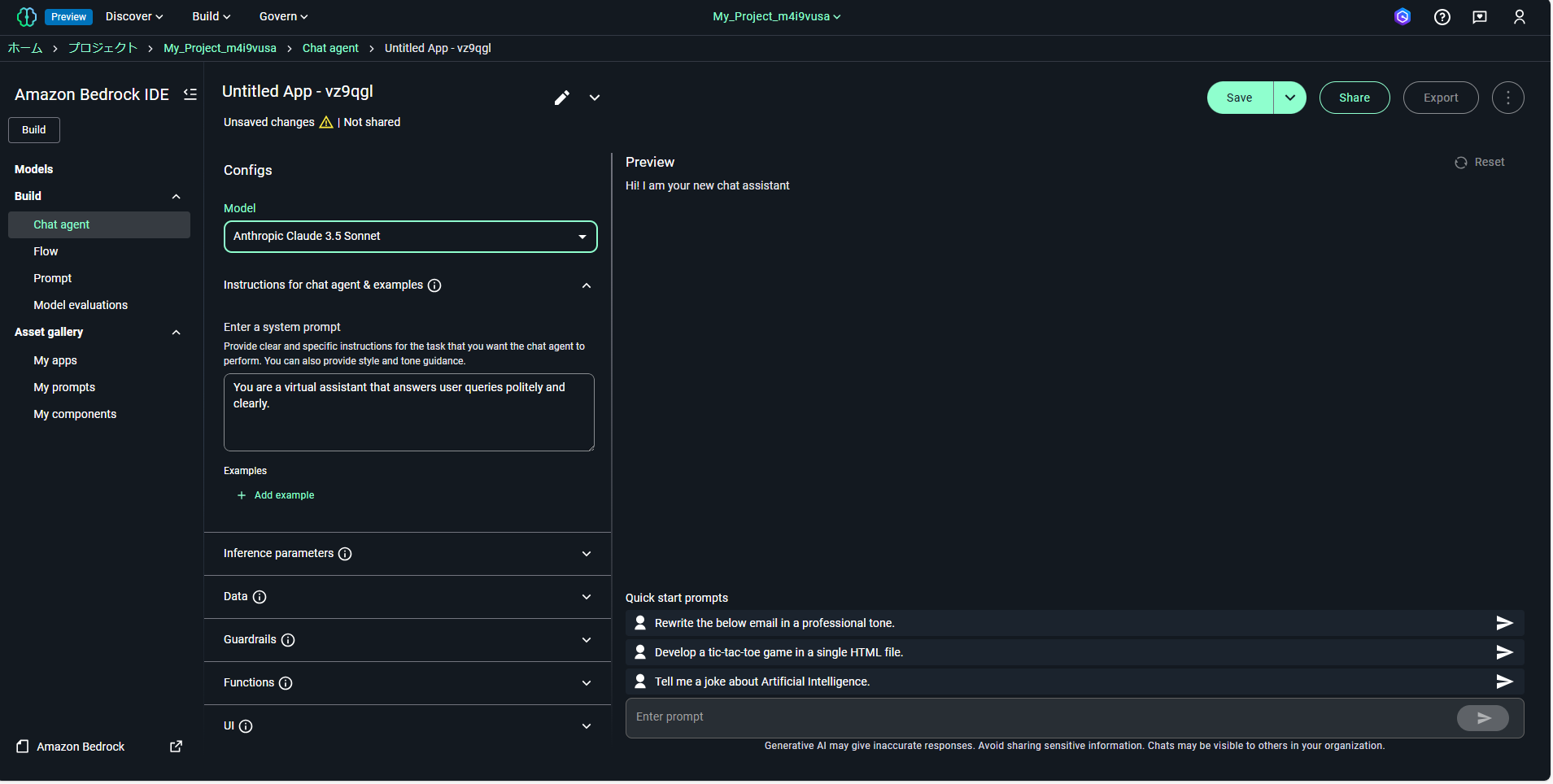Go to ホーム breadcrumb
The width and height of the screenshot is (1553, 784).
25,48
